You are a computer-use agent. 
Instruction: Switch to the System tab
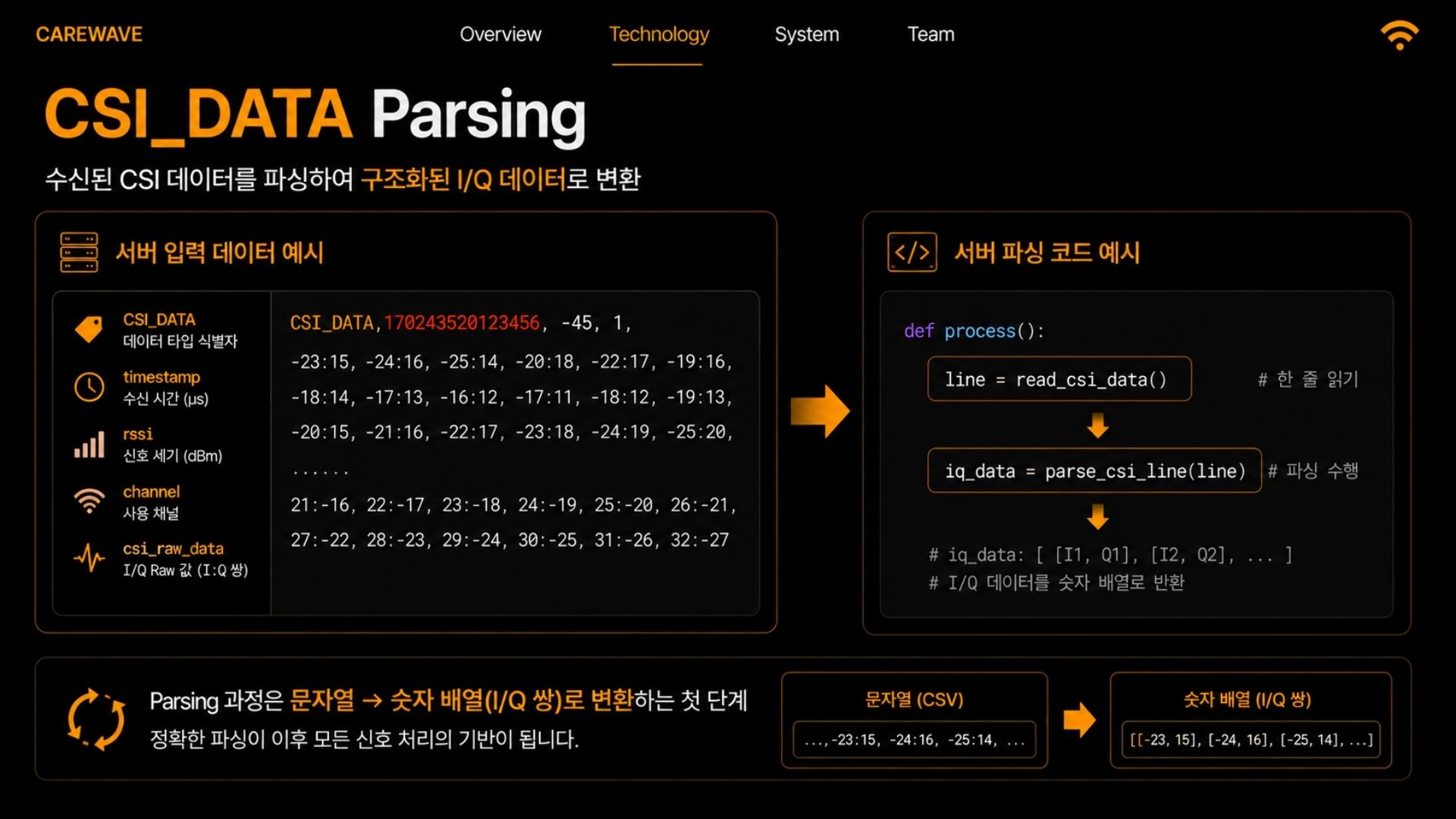pyautogui.click(x=807, y=34)
